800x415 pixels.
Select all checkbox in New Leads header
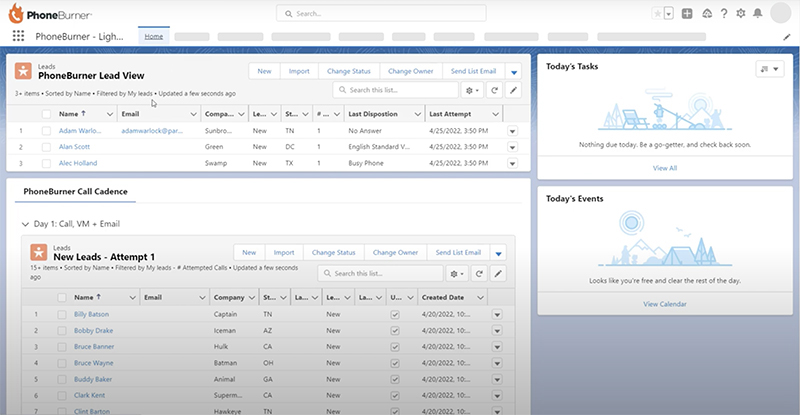coord(62,298)
